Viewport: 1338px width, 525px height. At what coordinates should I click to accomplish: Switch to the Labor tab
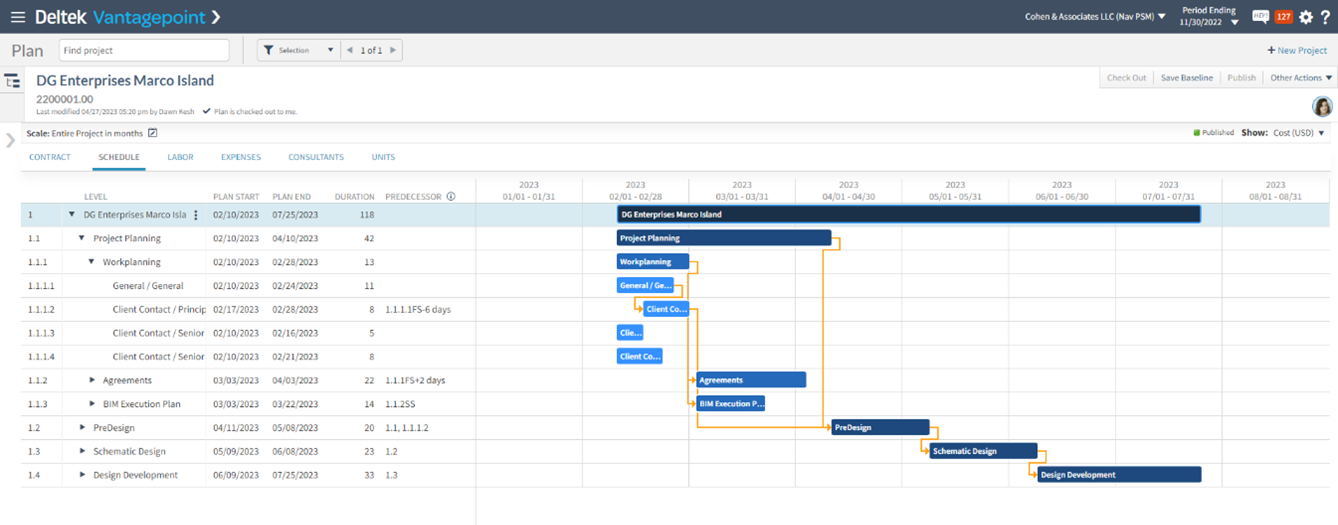180,157
